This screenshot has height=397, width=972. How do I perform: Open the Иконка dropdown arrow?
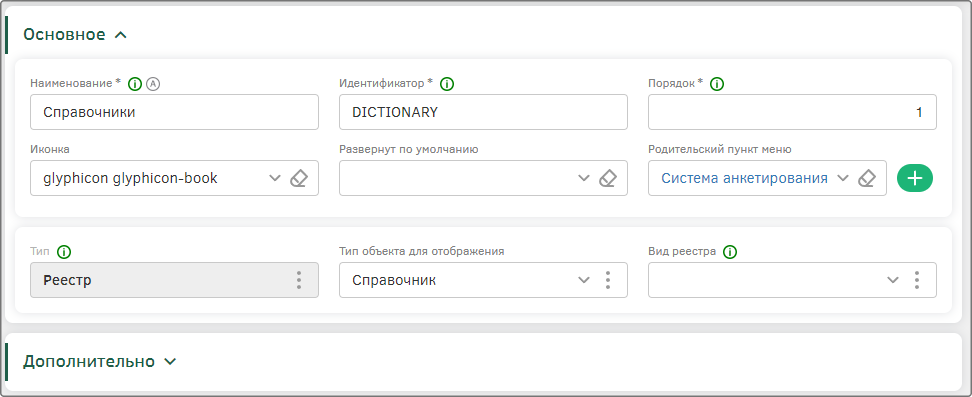click(275, 179)
